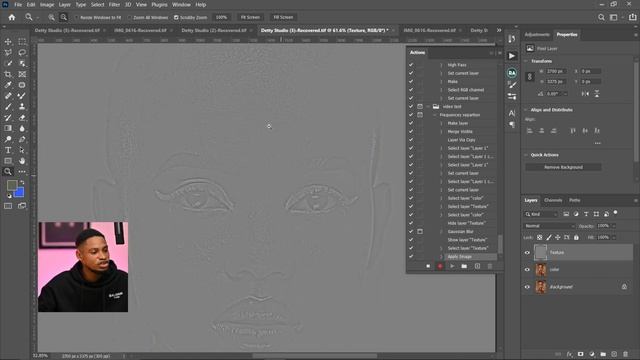Select the Horizontal Type tool
Image resolution: width=640 pixels, height=360 pixels.
point(8,150)
